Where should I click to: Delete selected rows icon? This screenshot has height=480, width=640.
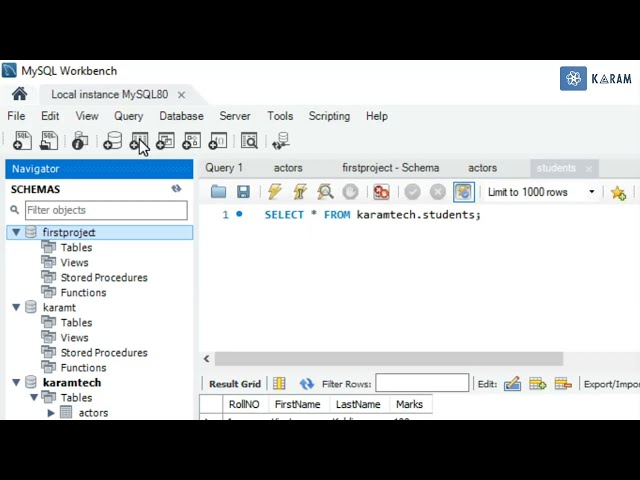[x=563, y=384]
